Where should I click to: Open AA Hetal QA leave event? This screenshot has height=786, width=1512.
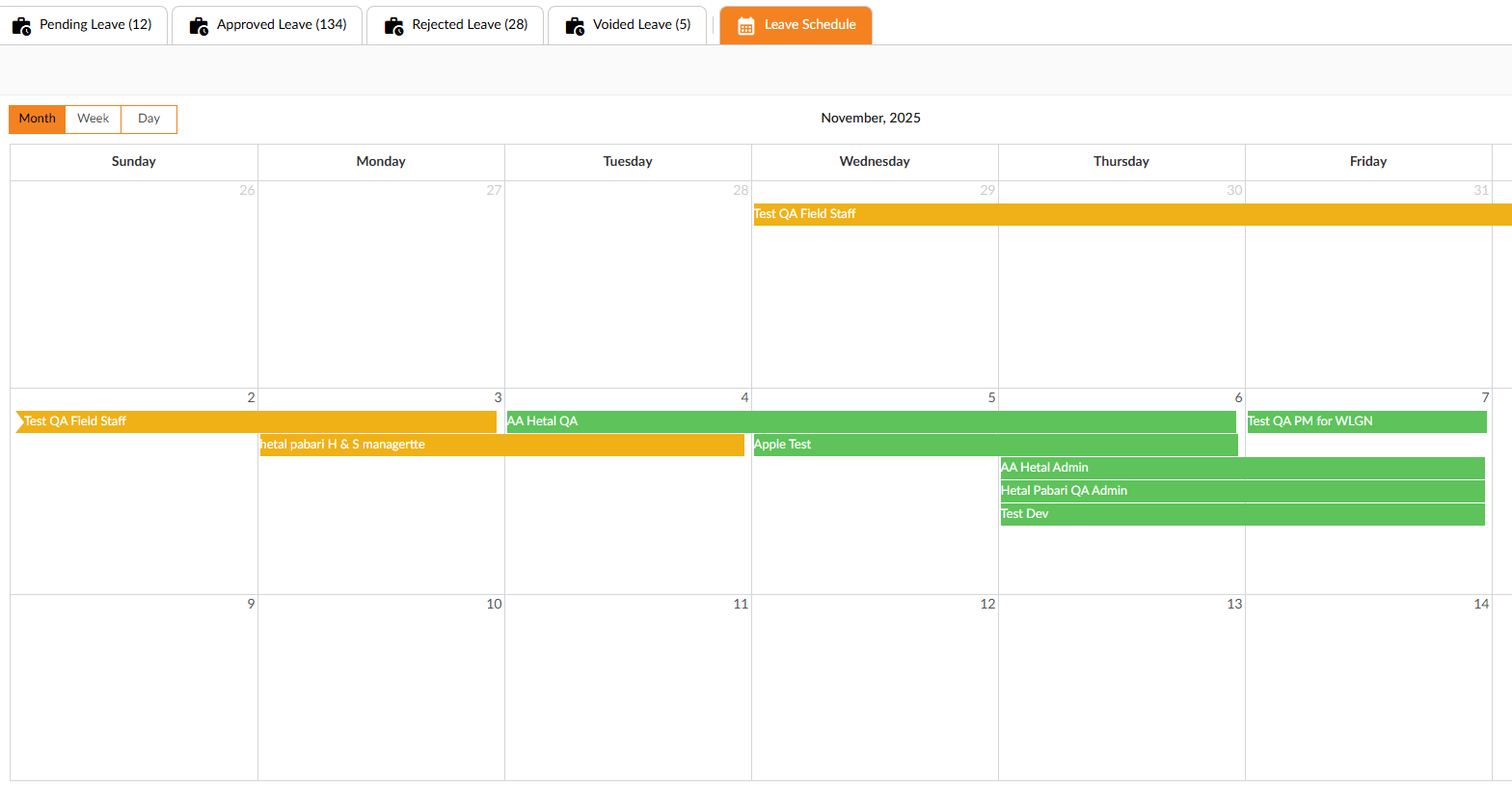click(870, 421)
